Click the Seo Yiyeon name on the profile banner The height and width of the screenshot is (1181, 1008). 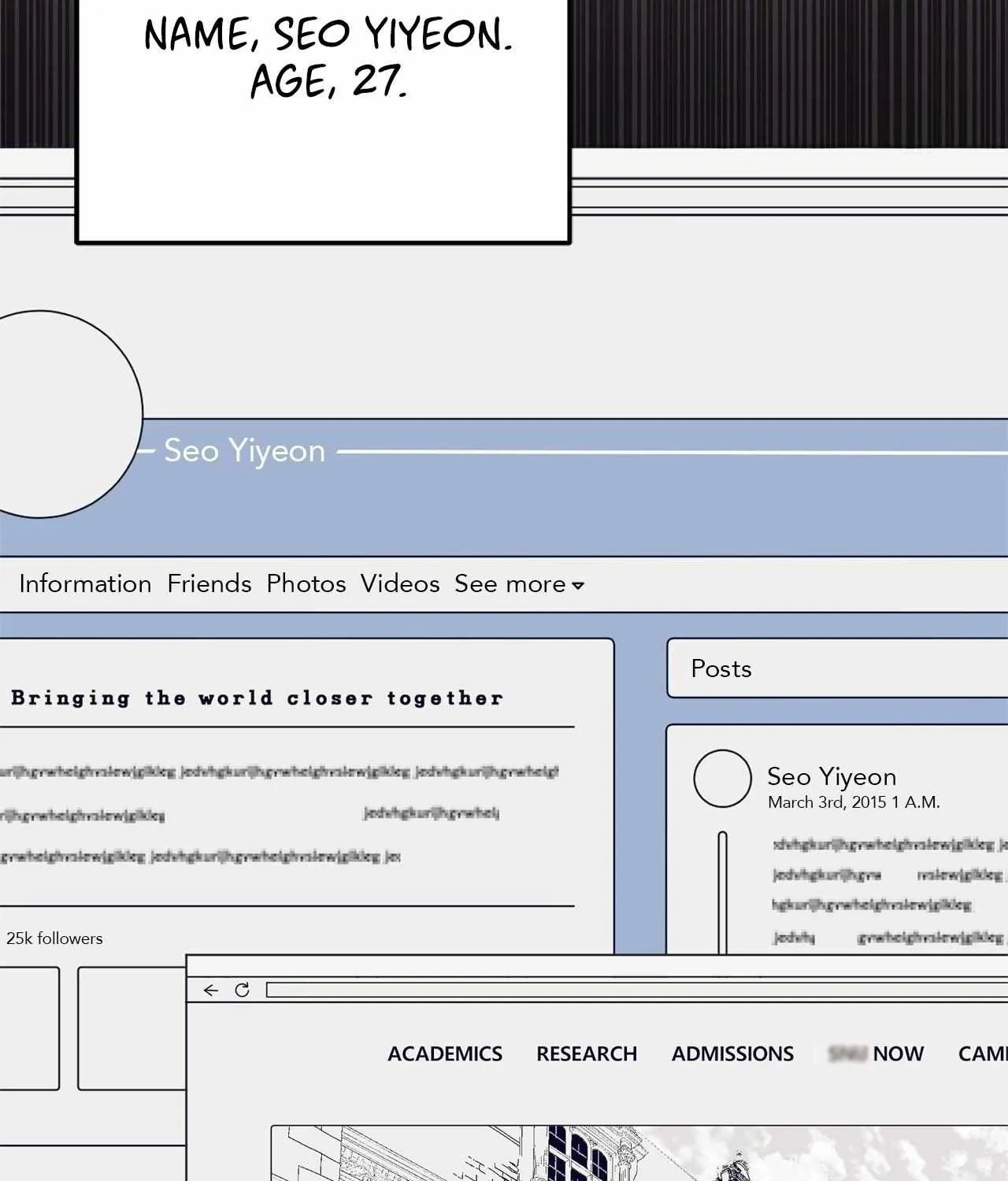[244, 450]
